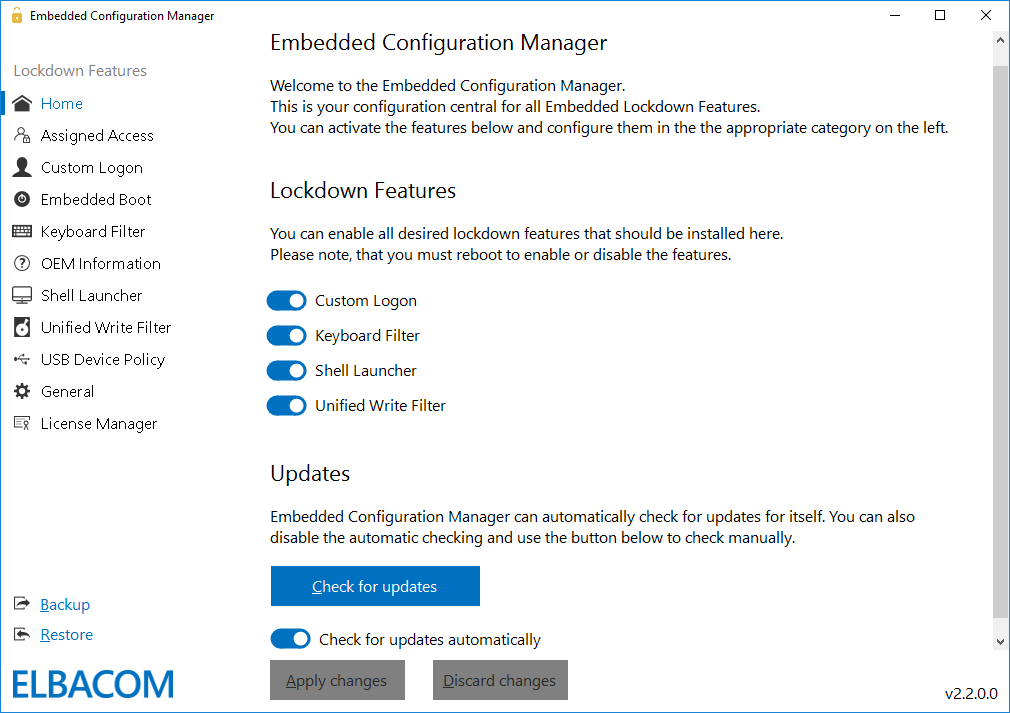
Task: Select the Shell Launcher monitor icon
Action: click(21, 295)
